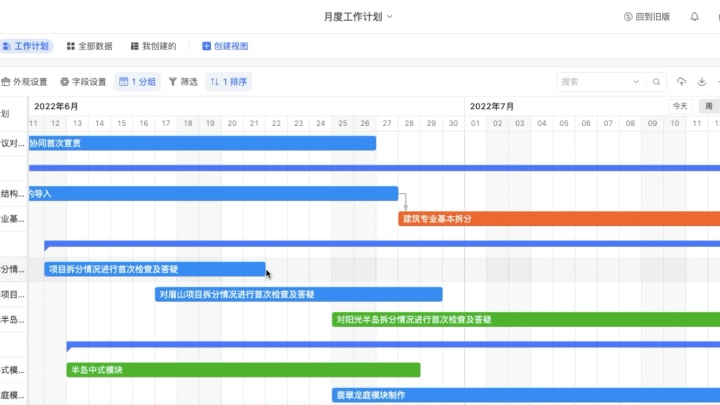Click the 回到旧版 clock icon
This screenshot has width=720, height=405.
coord(628,17)
